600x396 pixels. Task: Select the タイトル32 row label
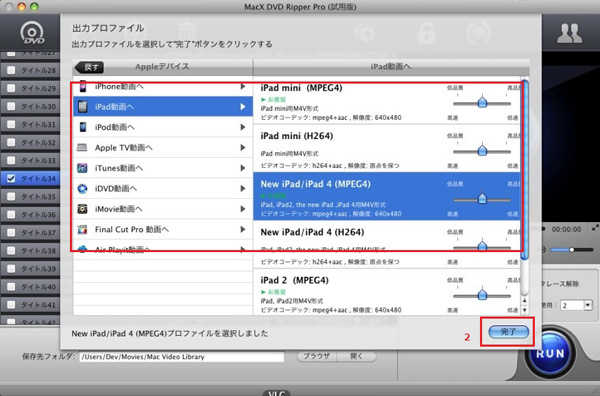point(38,142)
